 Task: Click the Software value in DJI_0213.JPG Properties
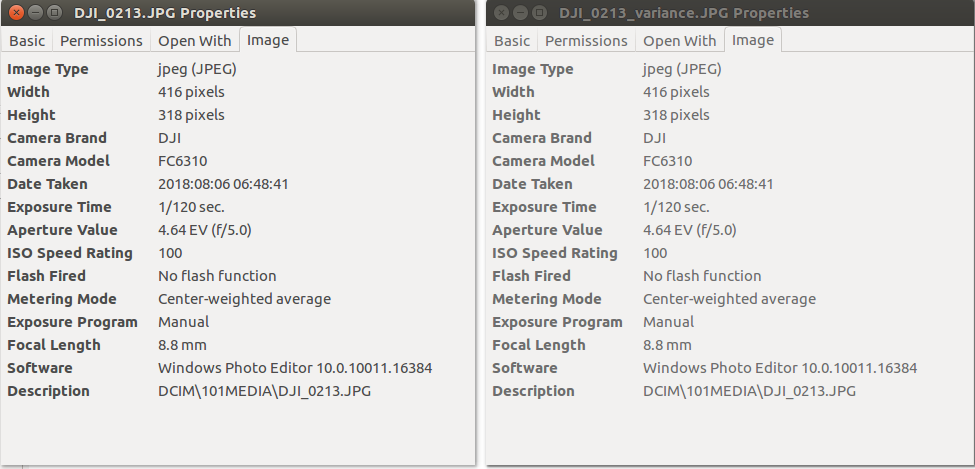click(x=295, y=368)
